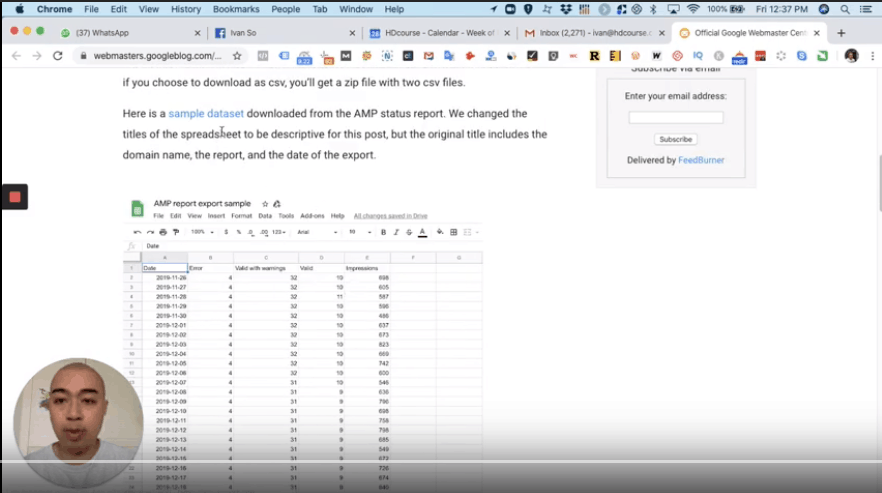Screen dimensions: 882x493
Task: Open a new Chrome tab
Action: coord(841,33)
